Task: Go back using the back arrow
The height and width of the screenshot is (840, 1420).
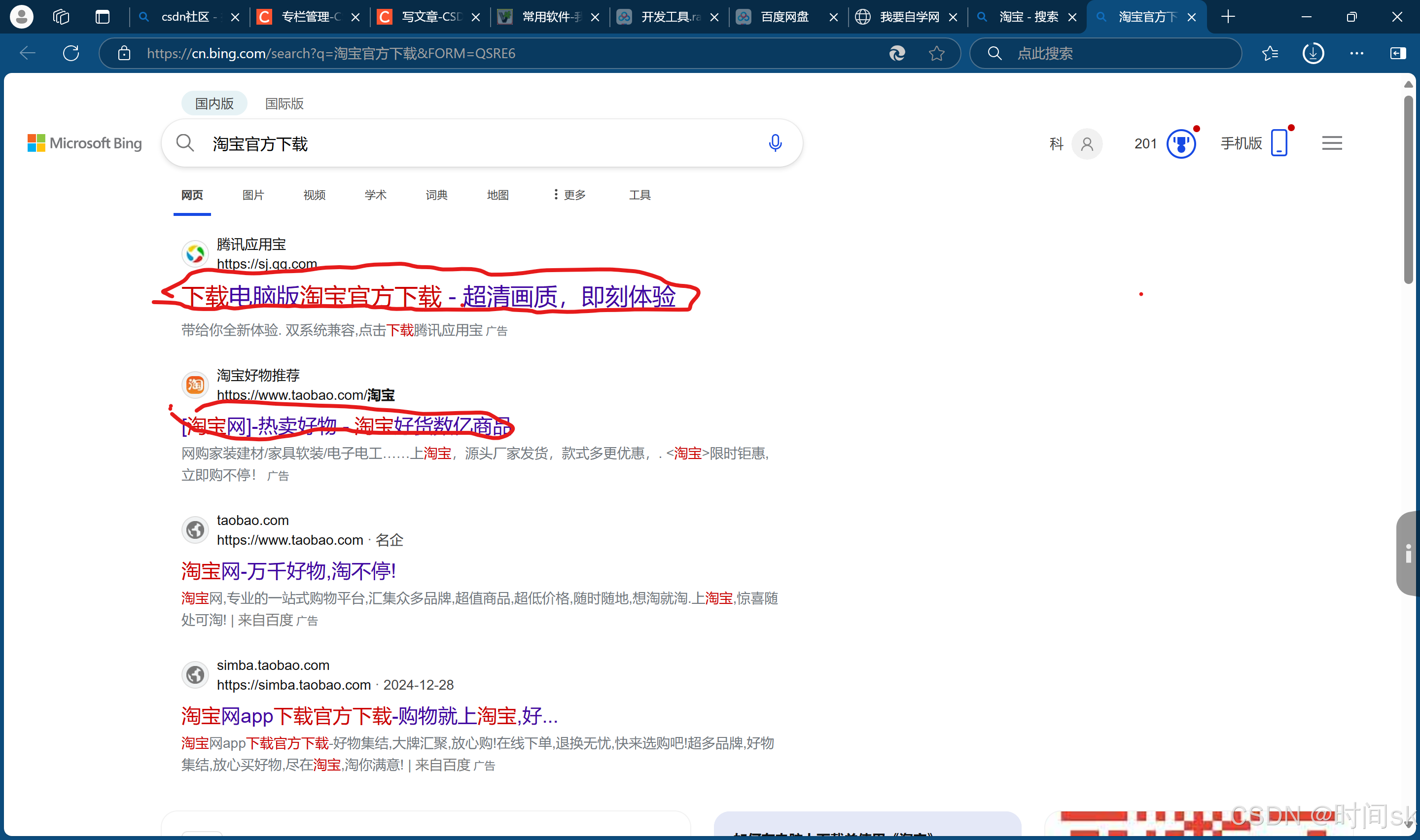Action: pos(27,53)
